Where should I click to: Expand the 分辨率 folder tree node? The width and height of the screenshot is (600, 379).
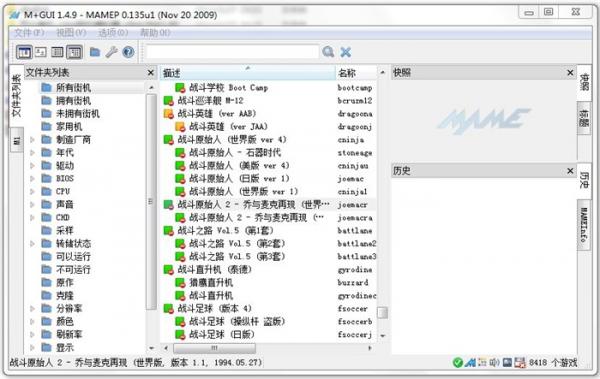coord(32,309)
